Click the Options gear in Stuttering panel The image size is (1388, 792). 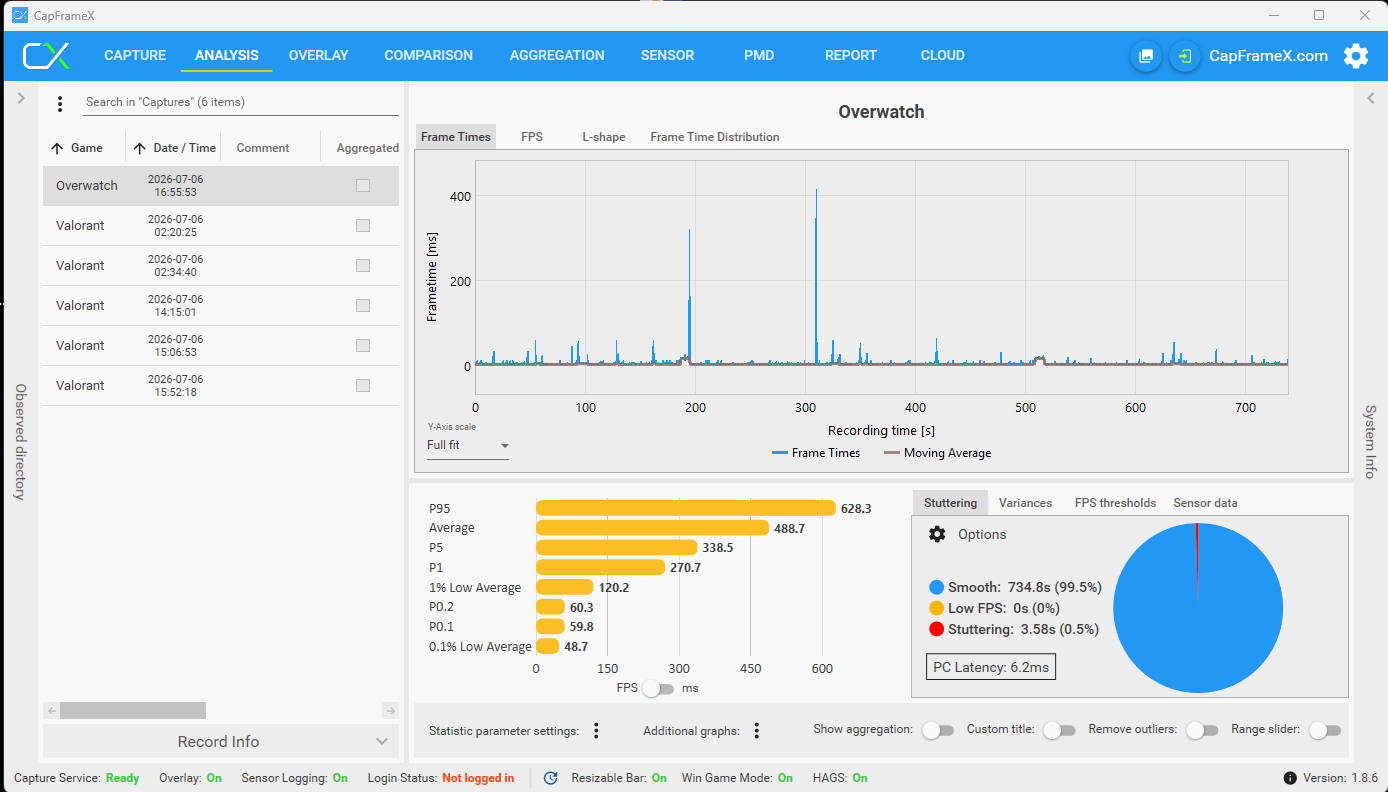pyautogui.click(x=937, y=534)
